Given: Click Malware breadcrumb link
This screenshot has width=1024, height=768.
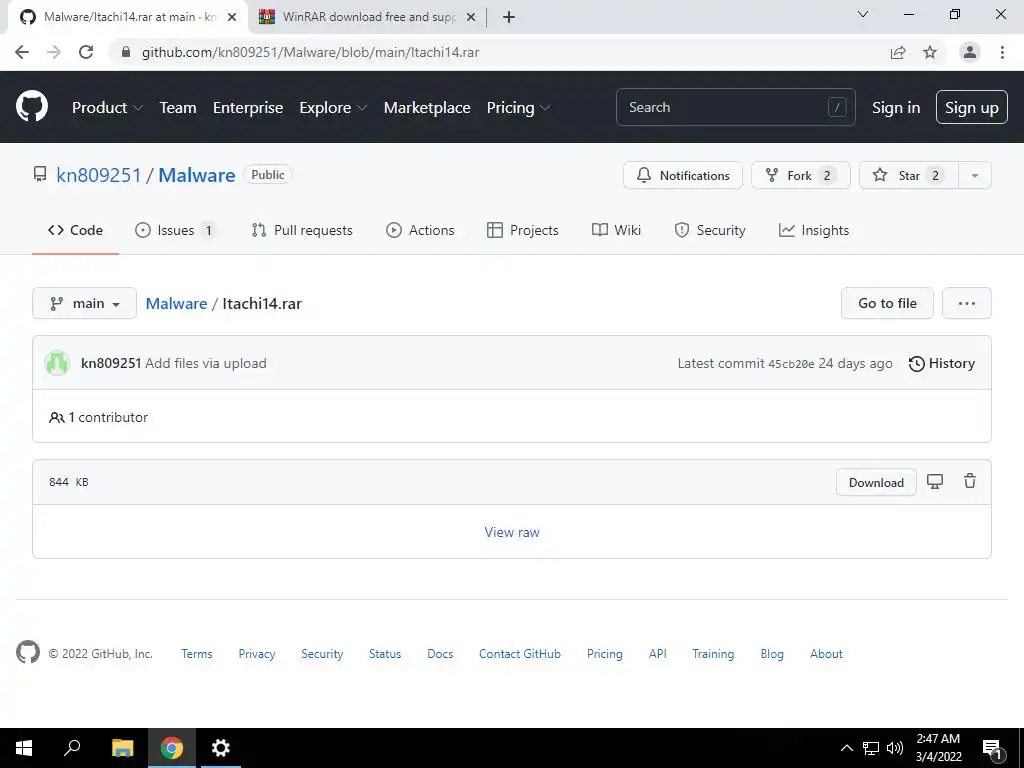Looking at the screenshot, I should [176, 304].
